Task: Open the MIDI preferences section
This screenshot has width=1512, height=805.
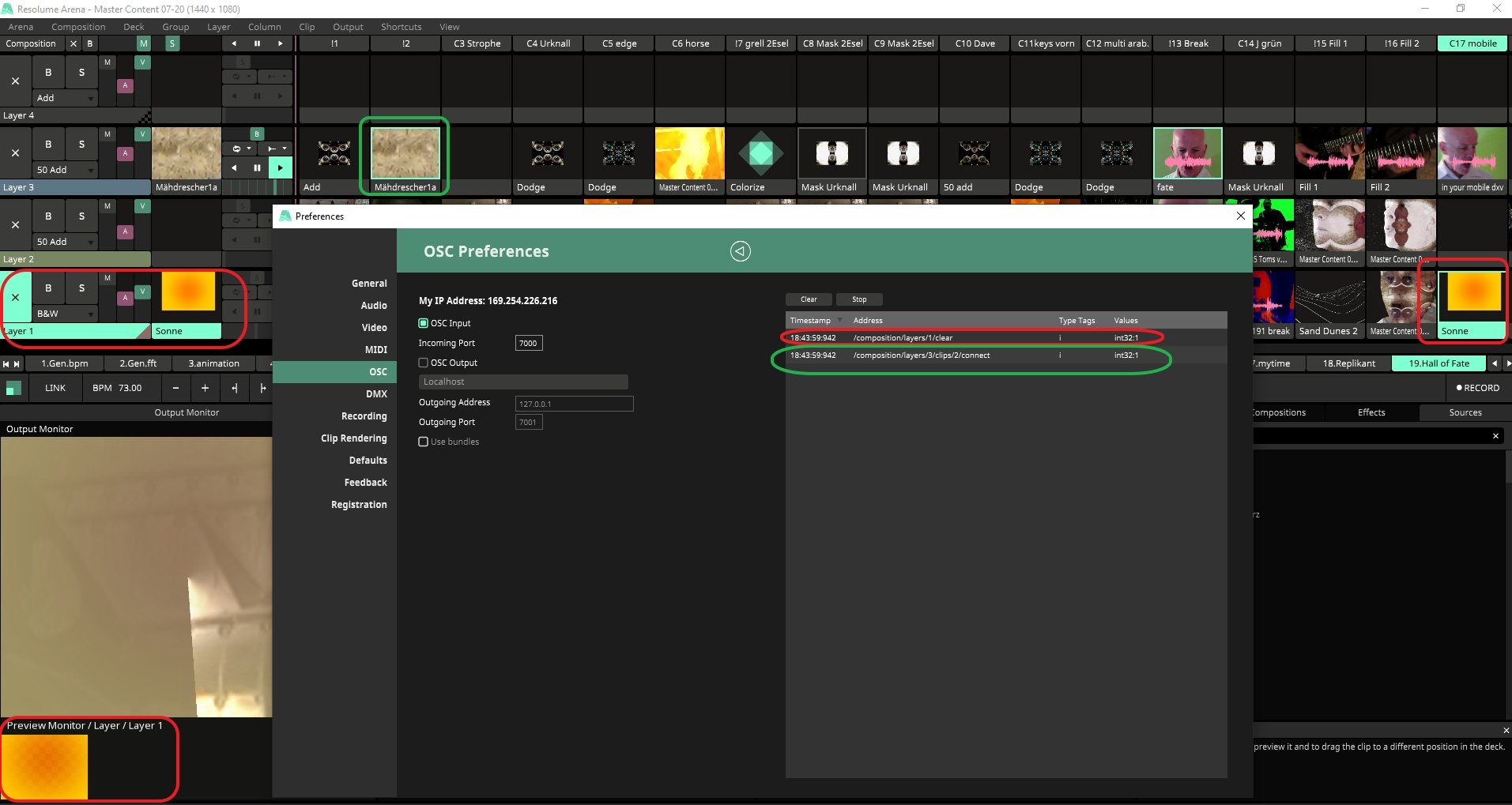Action: (375, 349)
